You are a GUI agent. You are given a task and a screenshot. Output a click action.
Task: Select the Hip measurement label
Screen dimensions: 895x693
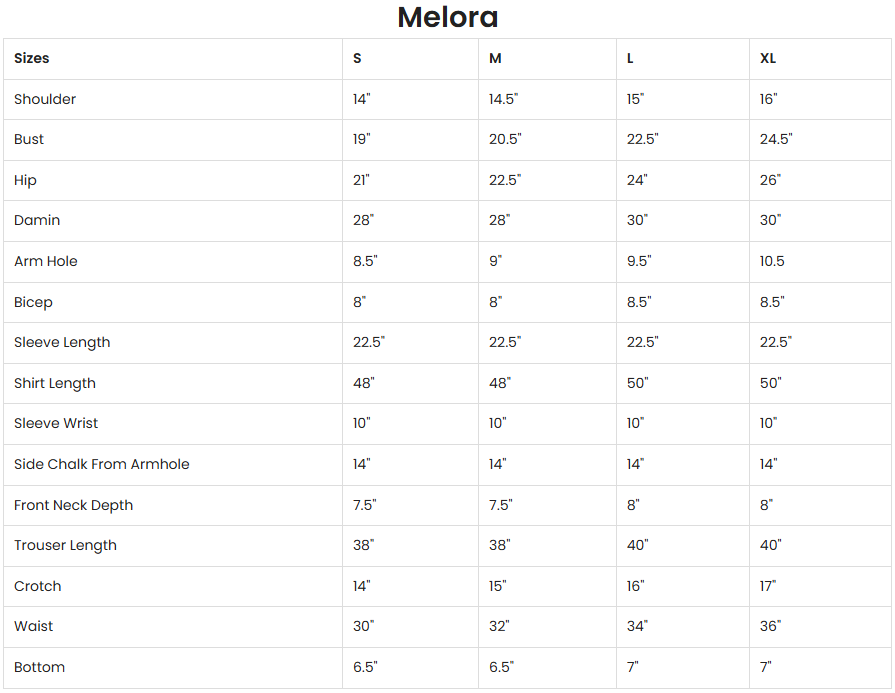pos(25,180)
